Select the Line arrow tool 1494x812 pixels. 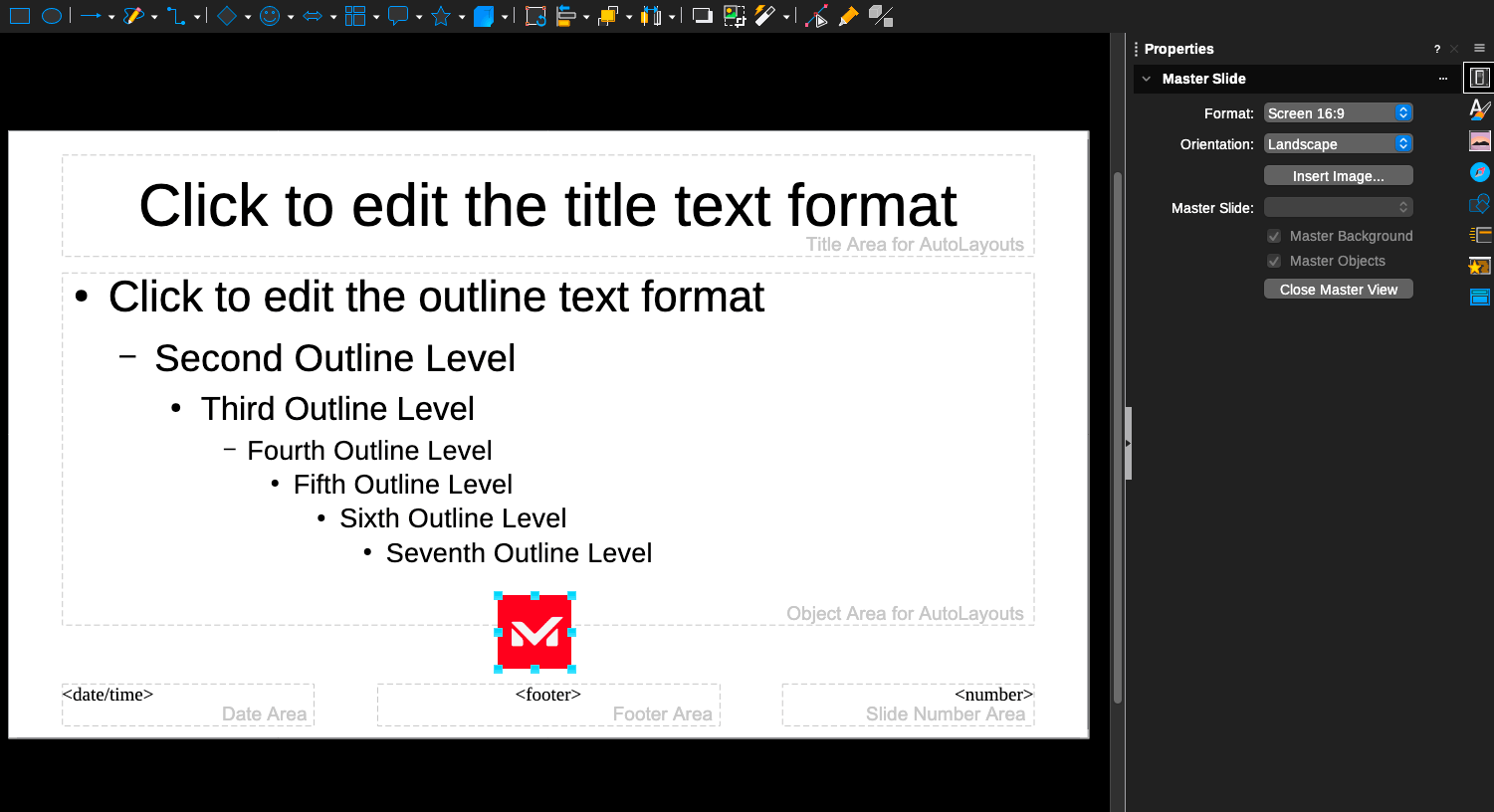coord(92,16)
